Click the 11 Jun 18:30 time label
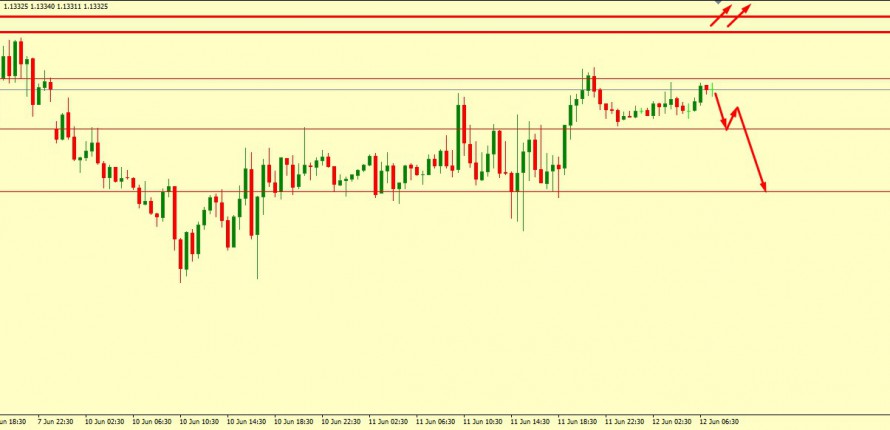The height and width of the screenshot is (430, 890). click(578, 422)
